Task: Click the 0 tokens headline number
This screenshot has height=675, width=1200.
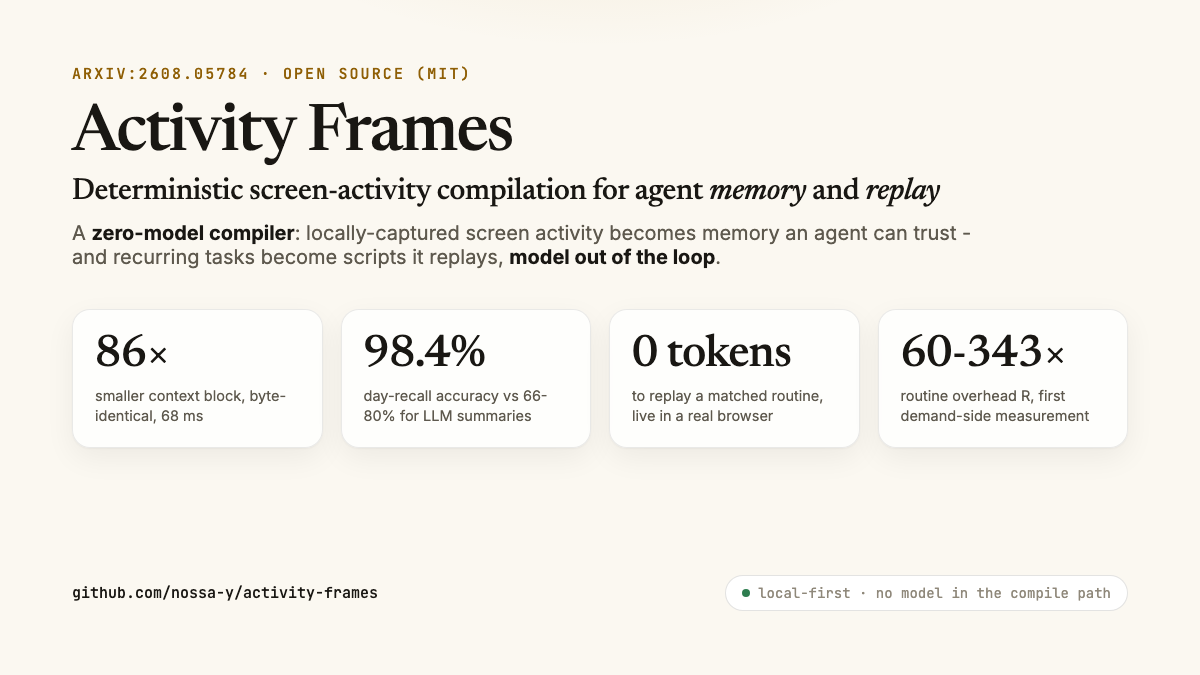Action: point(711,351)
